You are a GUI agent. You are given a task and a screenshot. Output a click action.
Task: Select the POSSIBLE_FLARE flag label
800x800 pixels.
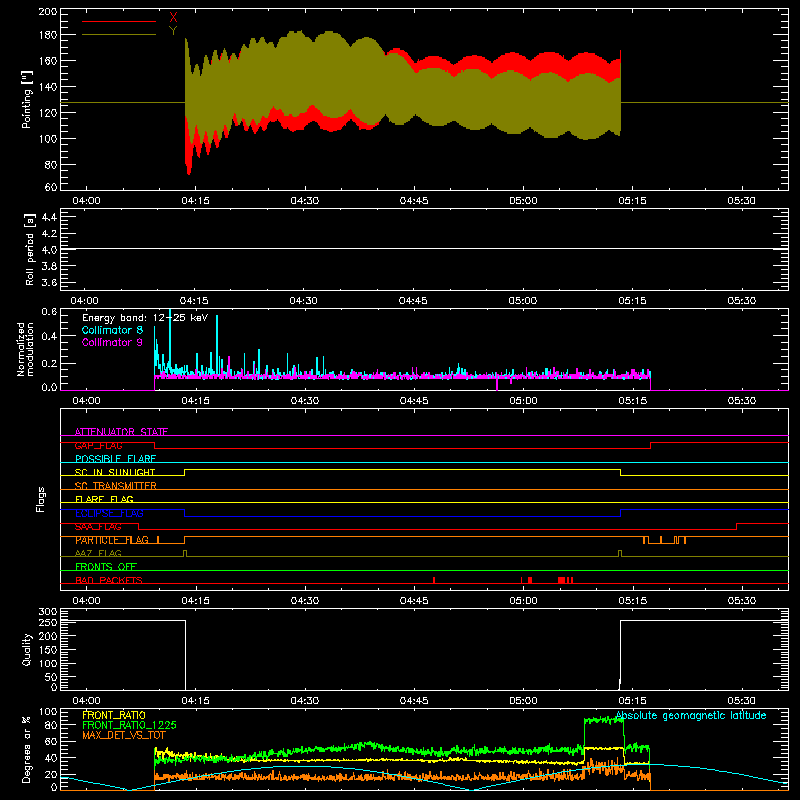pyautogui.click(x=115, y=459)
